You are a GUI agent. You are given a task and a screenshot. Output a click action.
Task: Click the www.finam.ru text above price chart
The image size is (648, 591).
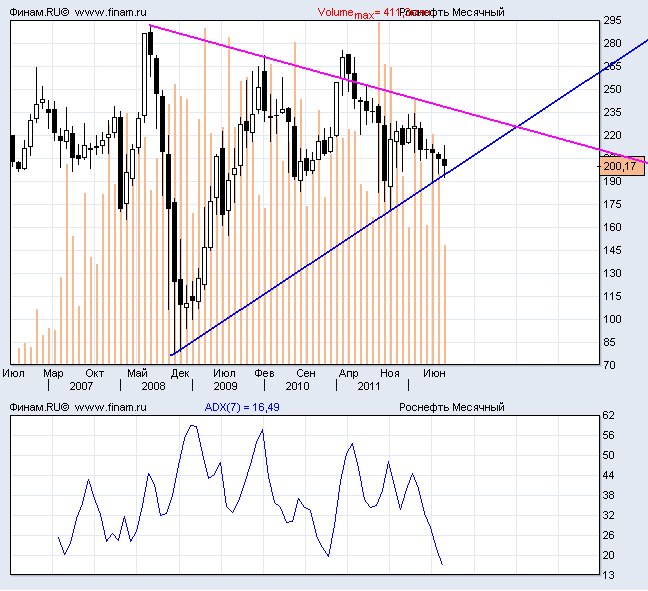tap(110, 12)
